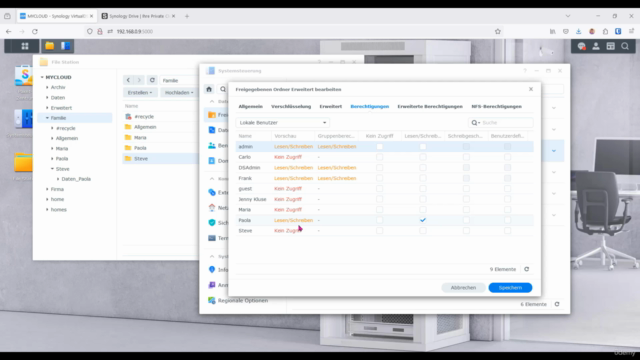640x360 pixels.
Task: Open the NFS-Berechtigungen tab
Action: pyautogui.click(x=497, y=107)
